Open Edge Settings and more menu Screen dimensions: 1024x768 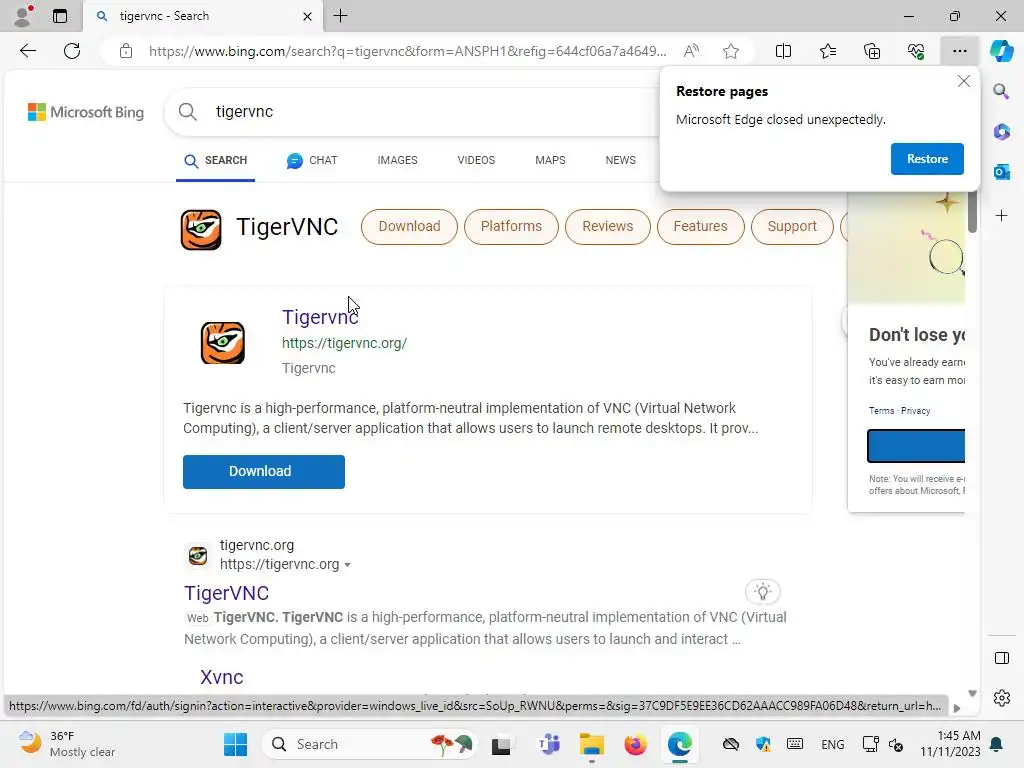click(x=959, y=51)
